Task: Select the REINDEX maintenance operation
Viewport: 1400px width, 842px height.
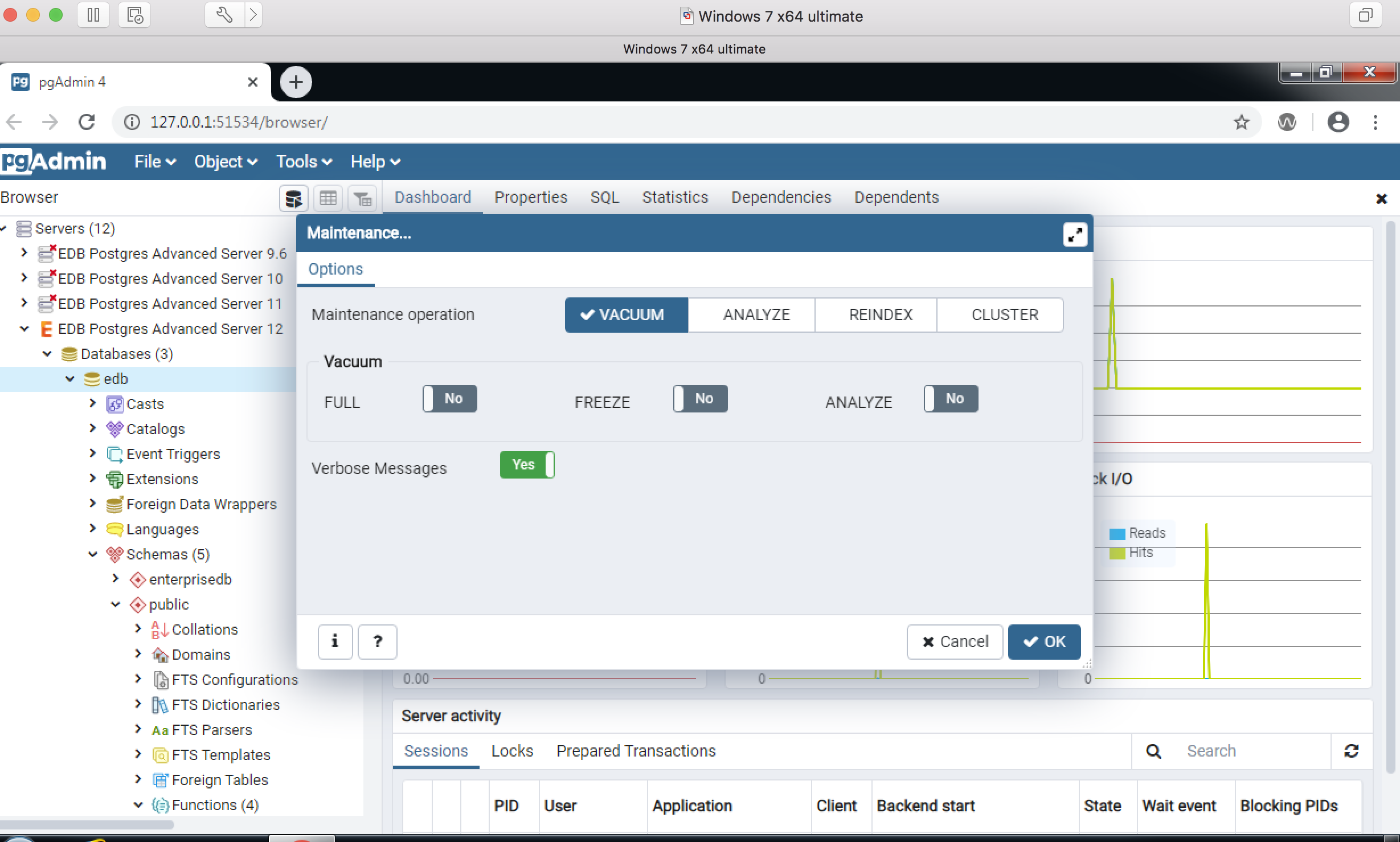Action: pyautogui.click(x=881, y=314)
